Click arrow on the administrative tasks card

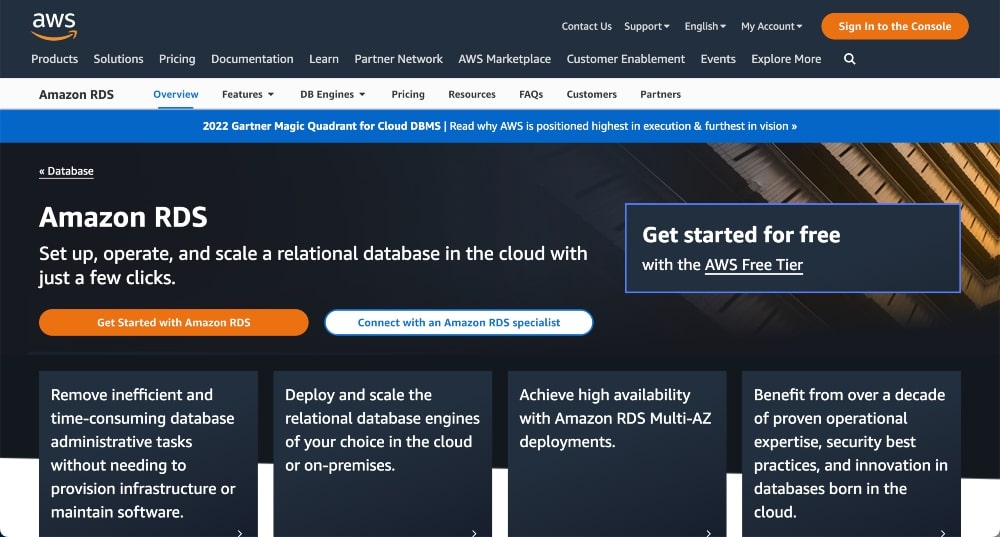[x=240, y=533]
